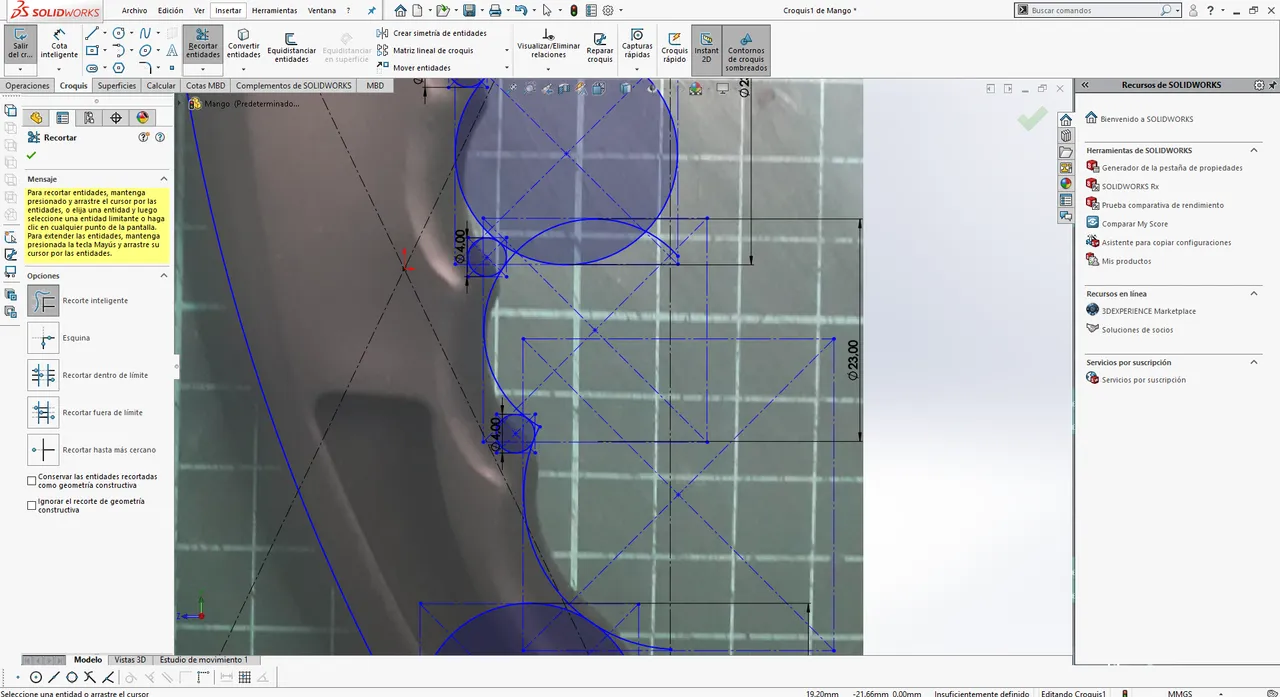Click Equidistanciar entidades tool
Screen dimensions: 1280x697
(291, 46)
